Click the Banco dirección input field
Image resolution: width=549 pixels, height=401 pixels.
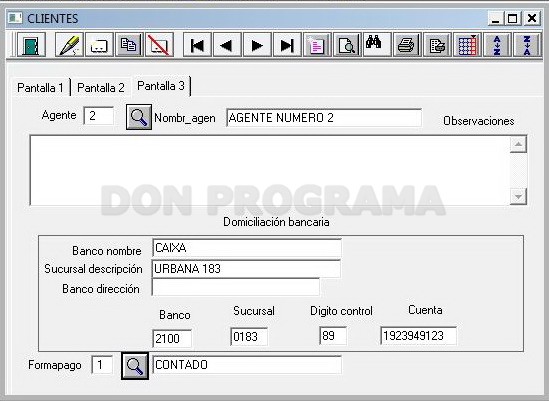coord(236,288)
